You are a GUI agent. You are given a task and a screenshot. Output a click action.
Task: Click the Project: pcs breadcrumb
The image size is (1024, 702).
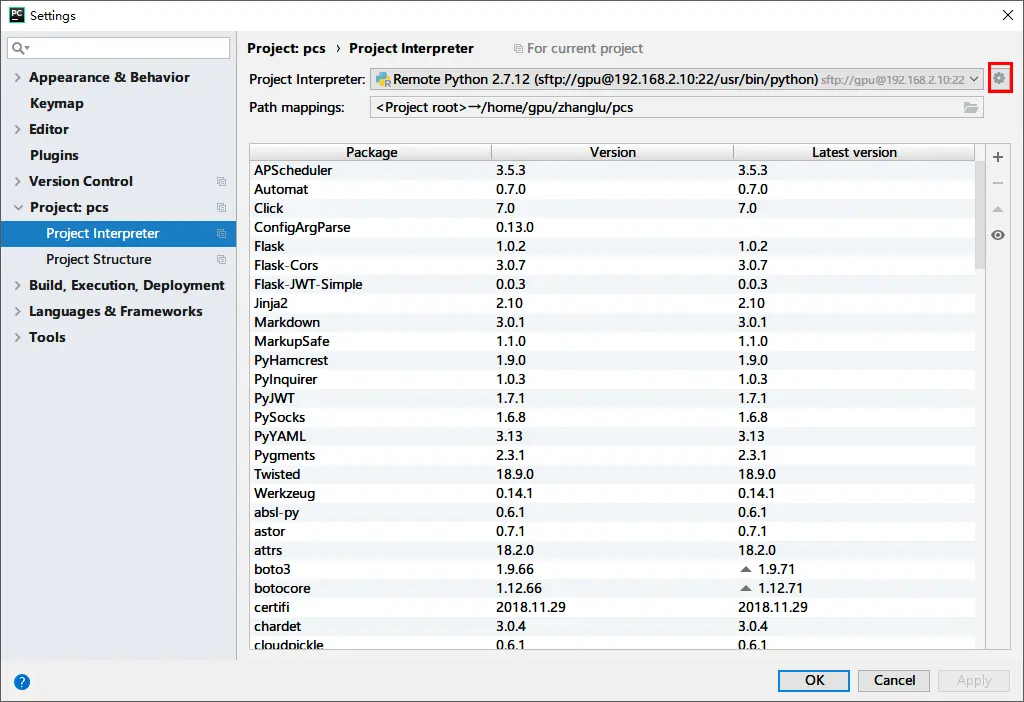tap(286, 48)
